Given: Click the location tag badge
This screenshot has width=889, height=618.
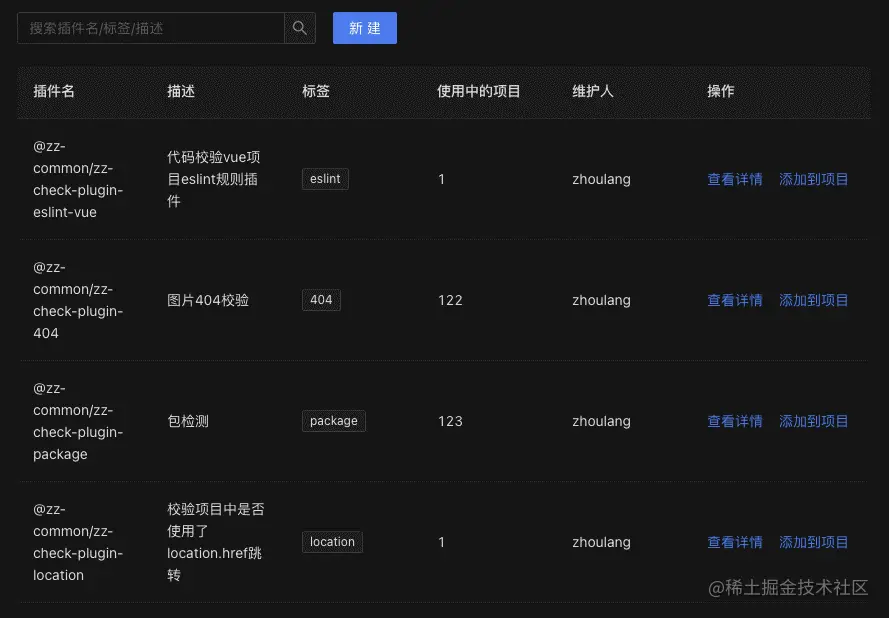Looking at the screenshot, I should [x=332, y=542].
